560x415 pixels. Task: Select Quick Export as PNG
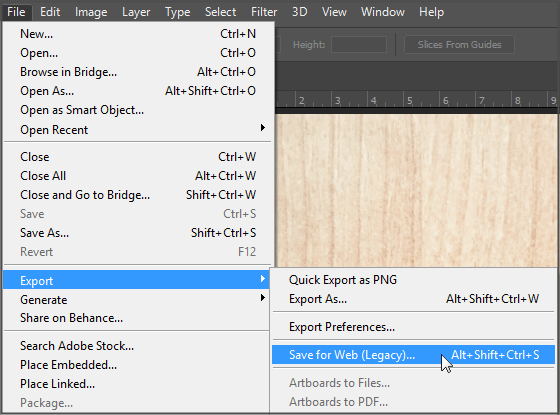pyautogui.click(x=414, y=280)
